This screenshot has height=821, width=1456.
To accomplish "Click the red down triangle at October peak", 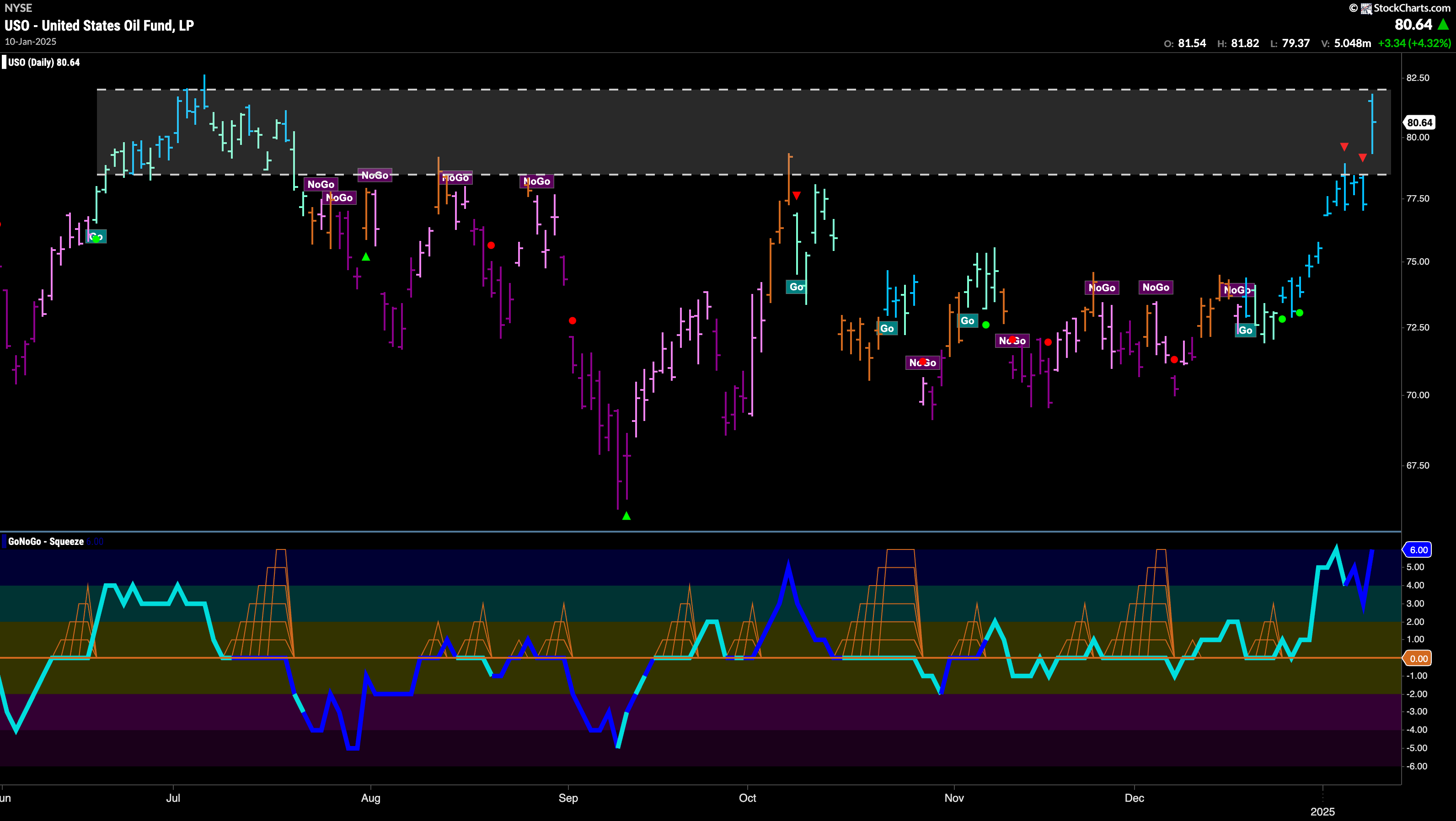I will [x=797, y=196].
